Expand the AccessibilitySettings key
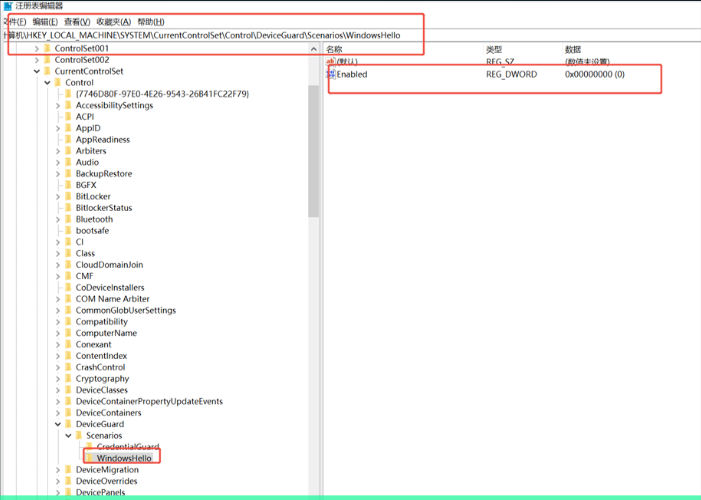Viewport: 701px width, 500px height. [58, 106]
